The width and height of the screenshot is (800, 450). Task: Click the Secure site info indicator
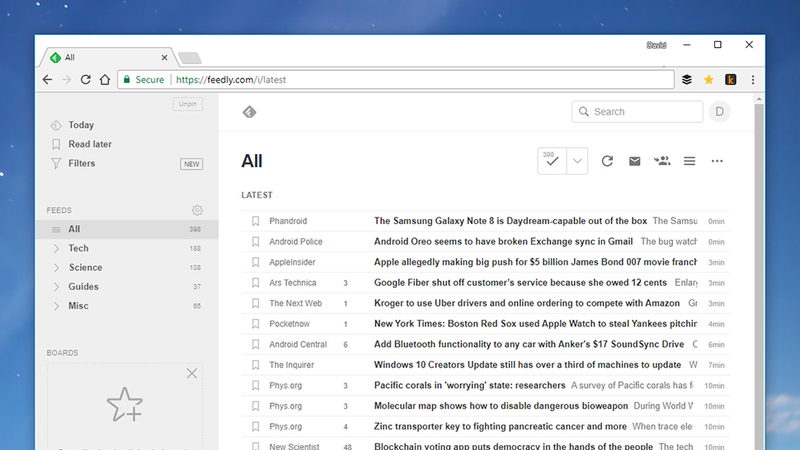coord(143,80)
